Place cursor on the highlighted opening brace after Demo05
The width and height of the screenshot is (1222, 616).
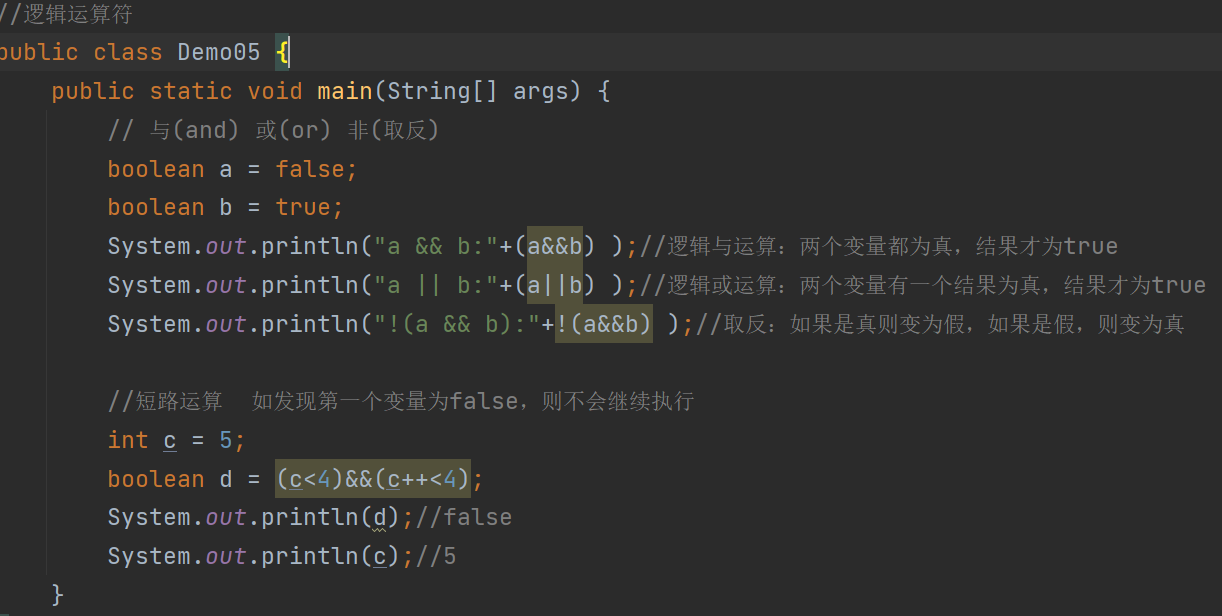283,52
